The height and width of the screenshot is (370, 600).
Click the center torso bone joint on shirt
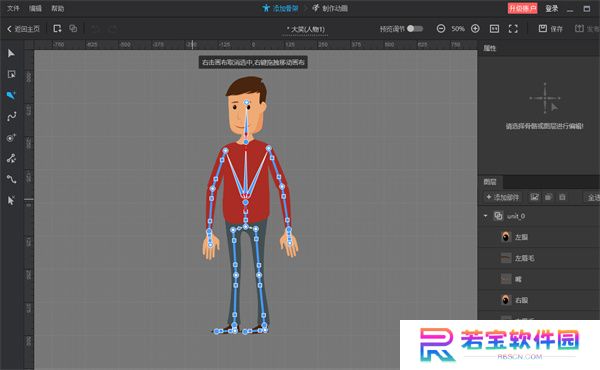(245, 202)
